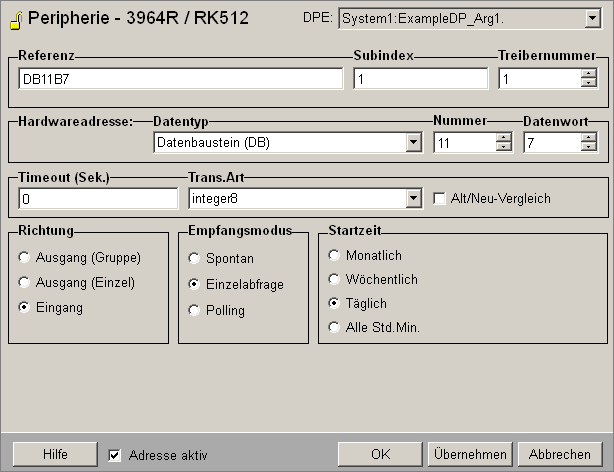Screen dimensions: 614x472
Task: Open the DPE dropdown list
Action: [592, 18]
